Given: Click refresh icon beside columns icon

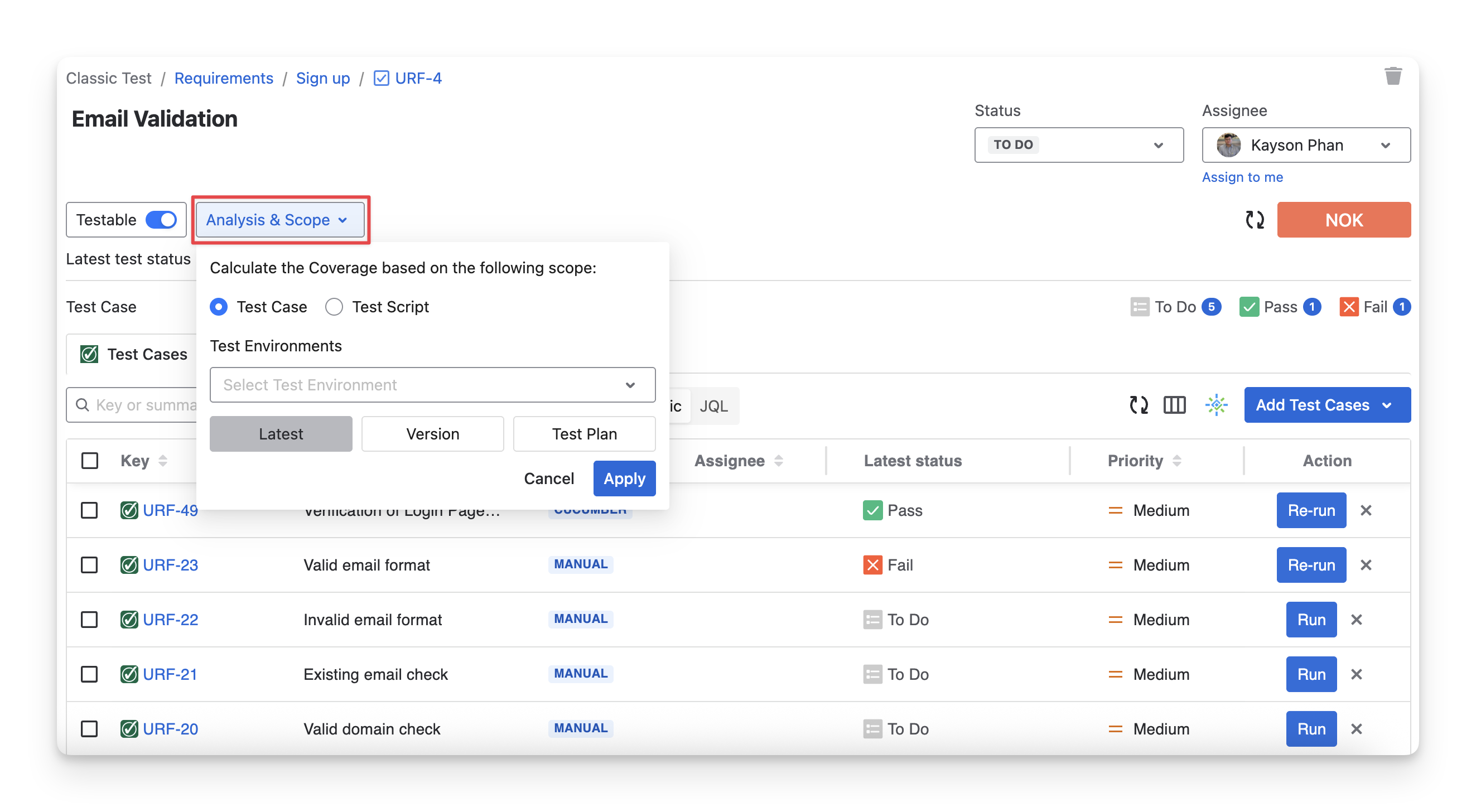Looking at the screenshot, I should (1138, 405).
